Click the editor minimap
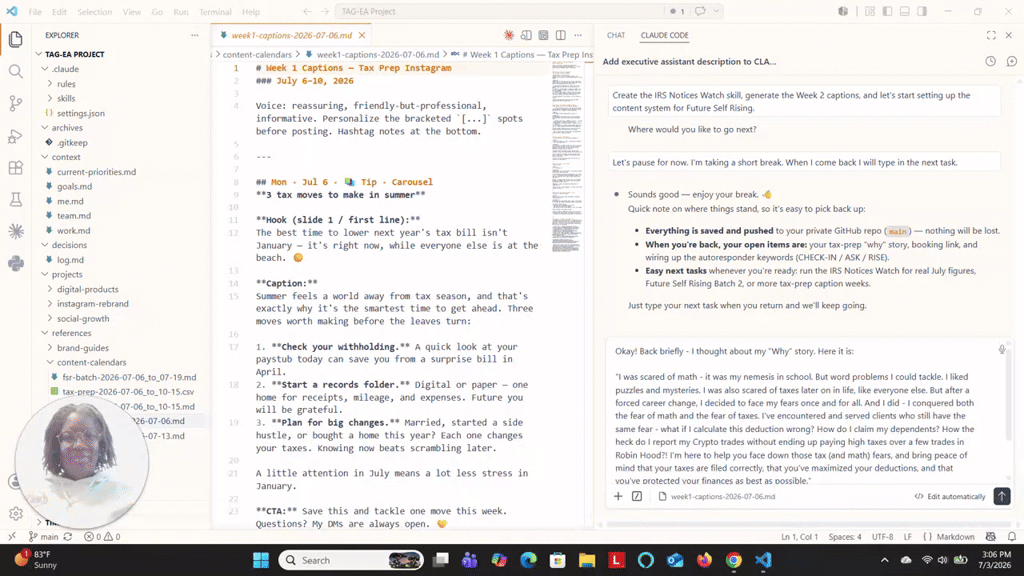The width and height of the screenshot is (1024, 576). pyautogui.click(x=566, y=157)
